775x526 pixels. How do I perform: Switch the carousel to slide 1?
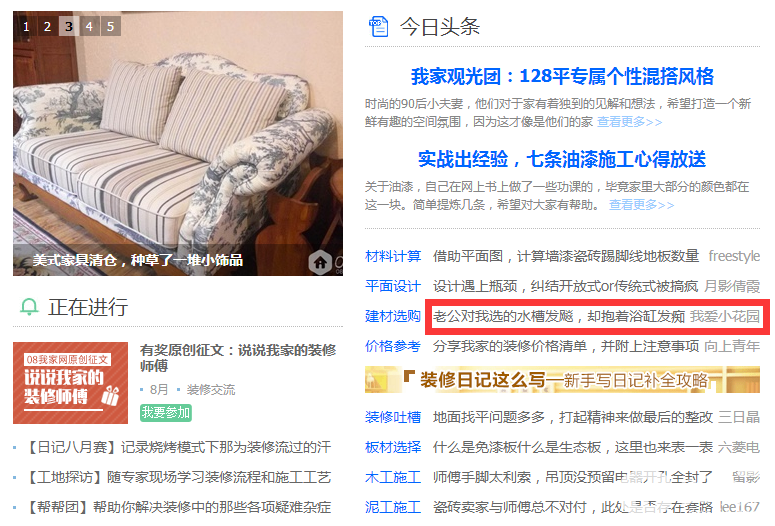(26, 26)
